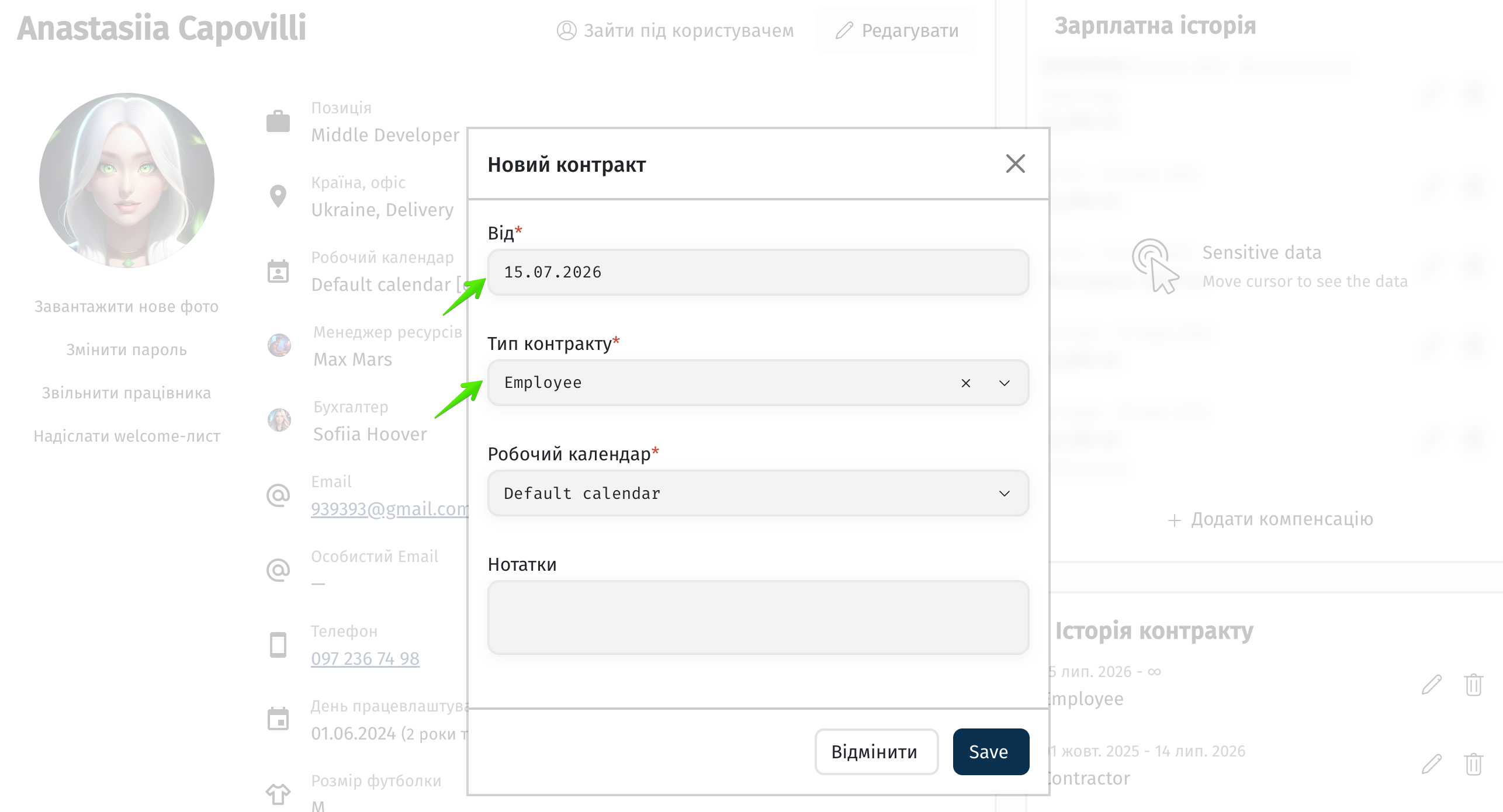Viewport: 1503px width, 812px height.
Task: Focus the Нотатки text area
Action: point(758,617)
